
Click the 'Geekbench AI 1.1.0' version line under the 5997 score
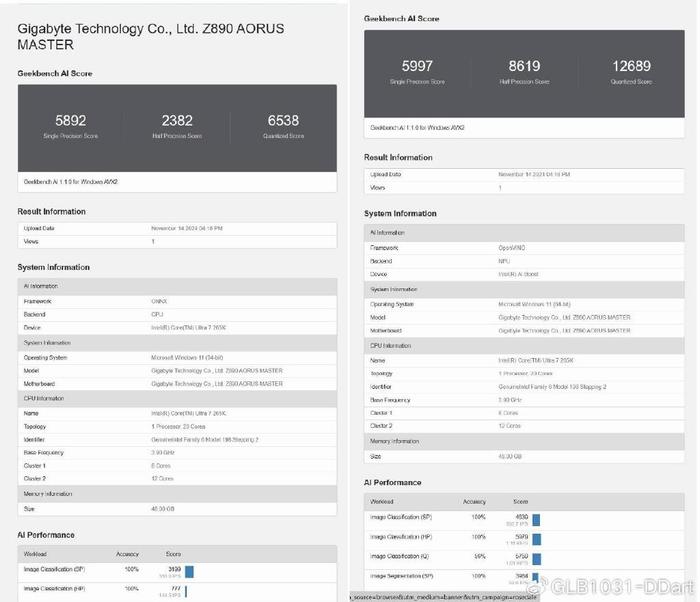coord(417,128)
